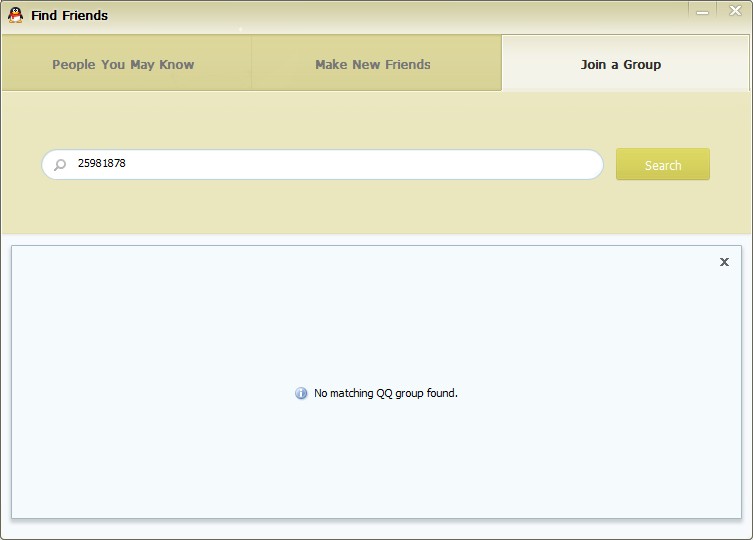This screenshot has width=753, height=540.
Task: Click the blue info icon beside message
Action: coord(301,393)
